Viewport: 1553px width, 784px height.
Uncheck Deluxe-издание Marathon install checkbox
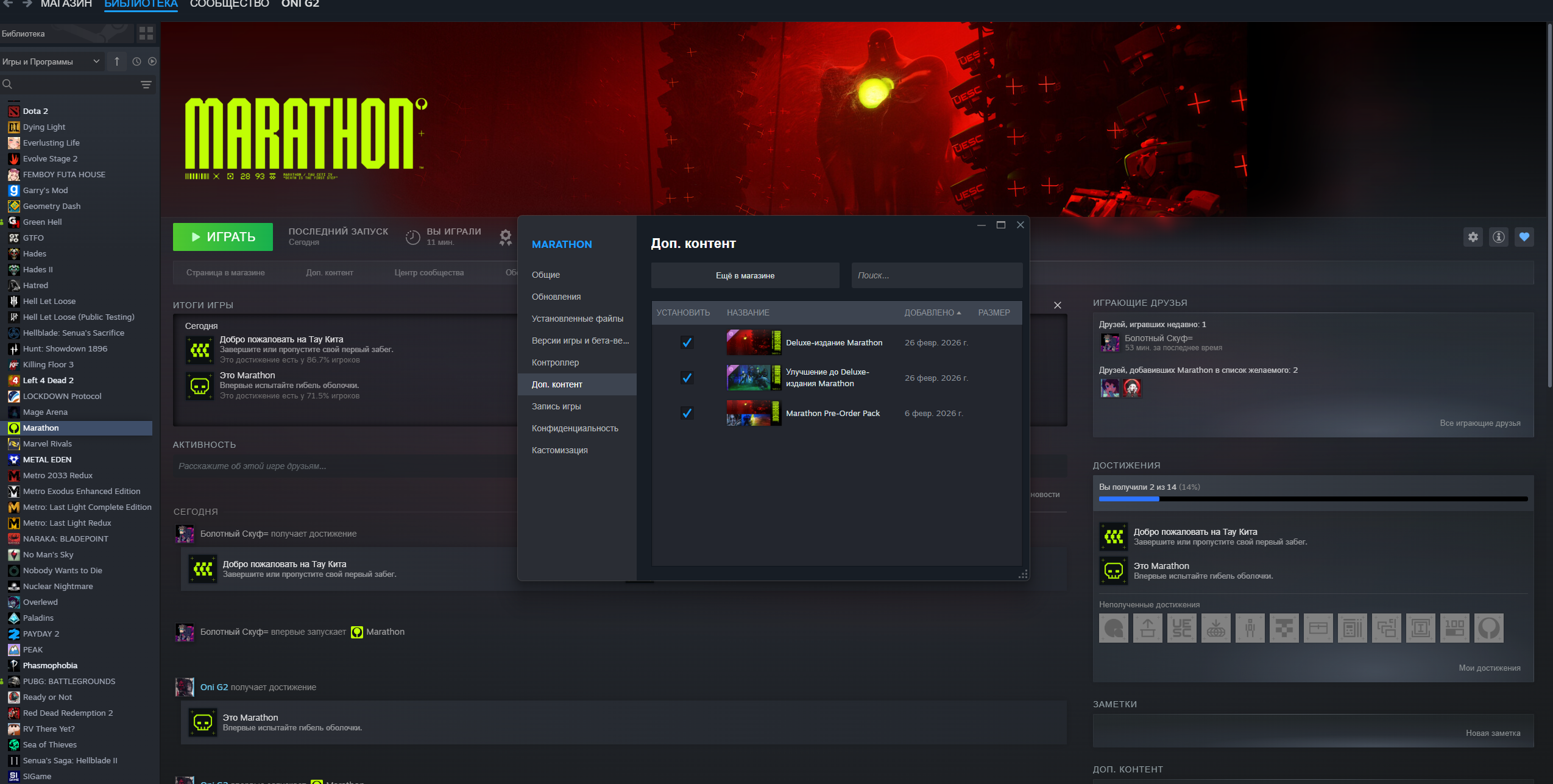[x=687, y=342]
